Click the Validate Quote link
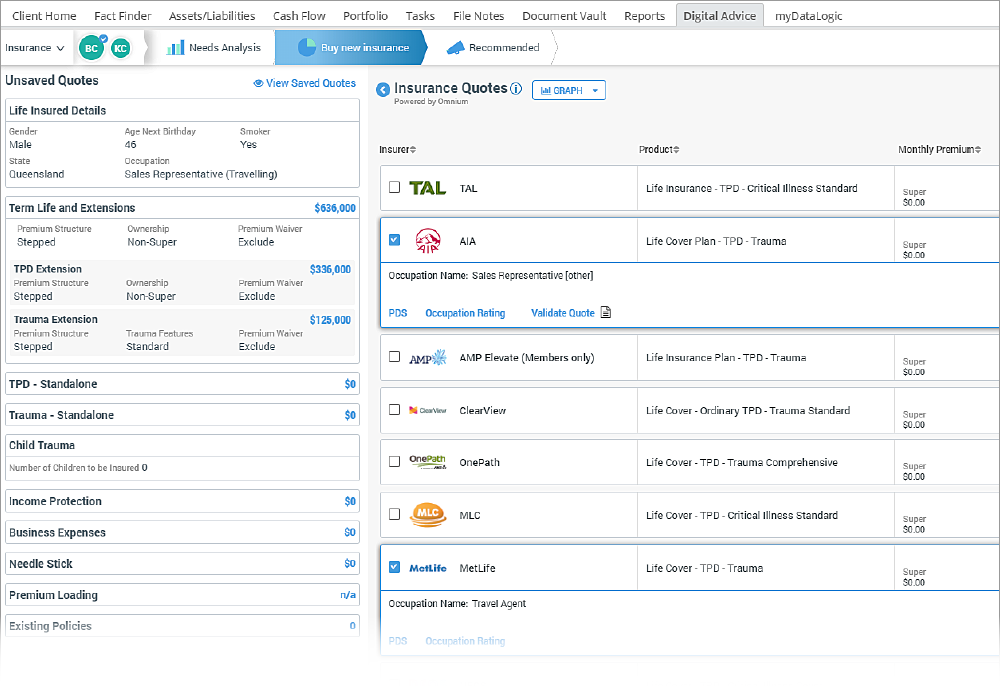Image resolution: width=1000 pixels, height=700 pixels. [x=562, y=313]
